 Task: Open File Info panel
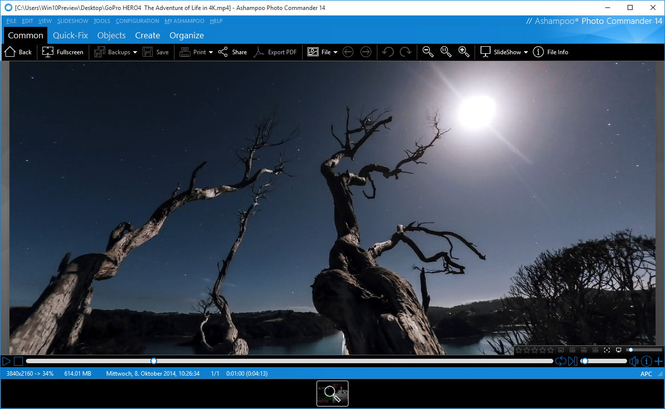tap(550, 52)
